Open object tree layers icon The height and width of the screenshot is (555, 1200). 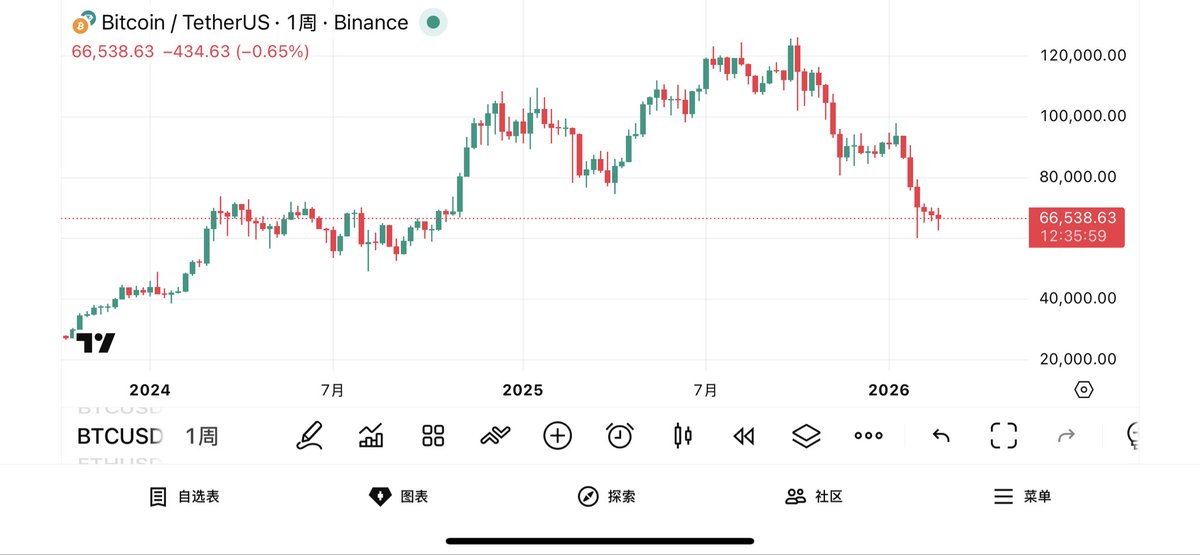(x=806, y=435)
